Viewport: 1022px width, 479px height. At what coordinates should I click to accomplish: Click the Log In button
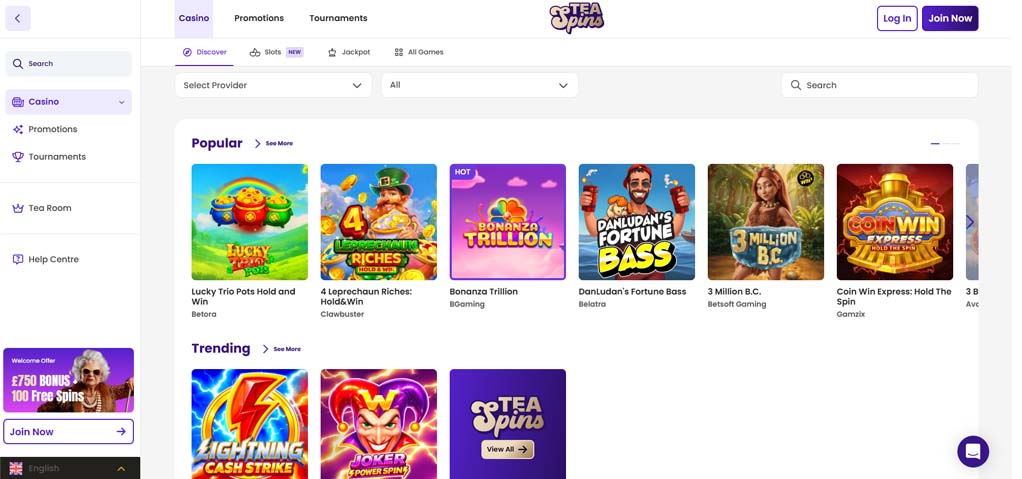[x=897, y=18]
